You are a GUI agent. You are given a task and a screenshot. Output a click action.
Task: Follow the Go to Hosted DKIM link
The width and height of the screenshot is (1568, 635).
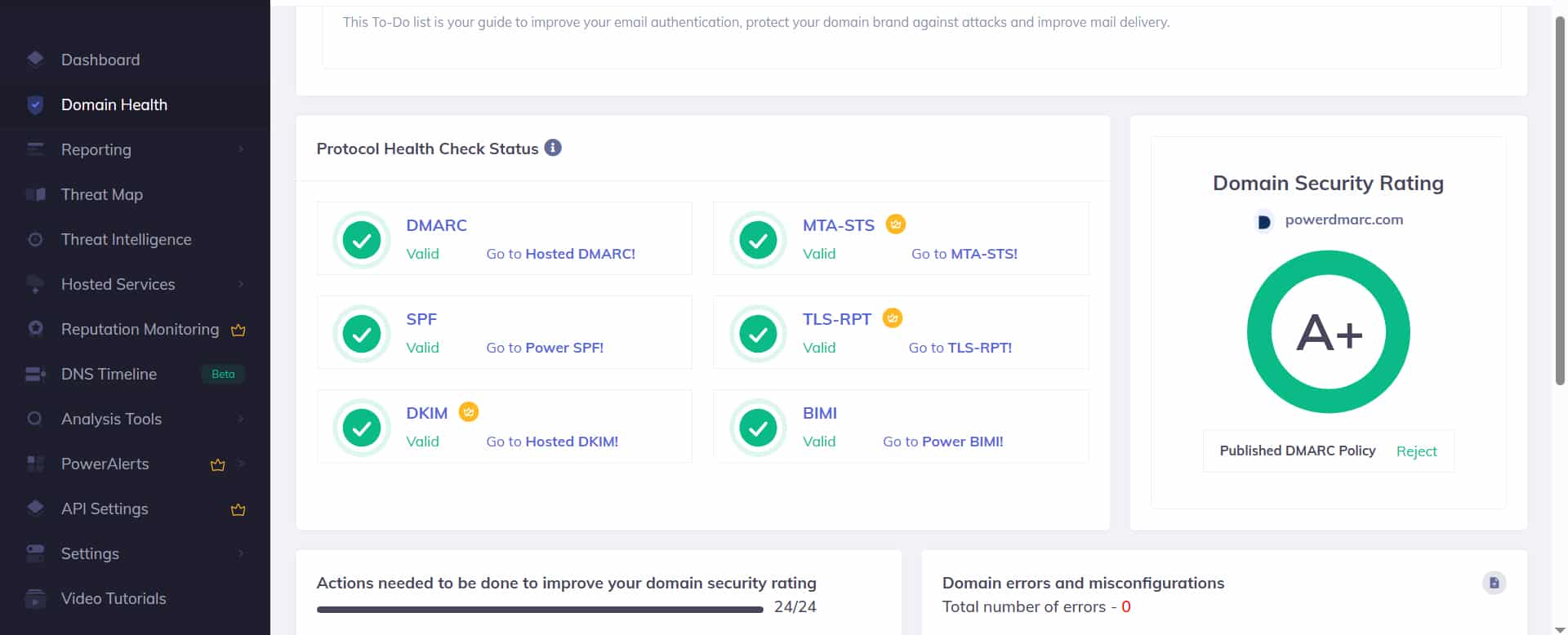[x=552, y=442]
